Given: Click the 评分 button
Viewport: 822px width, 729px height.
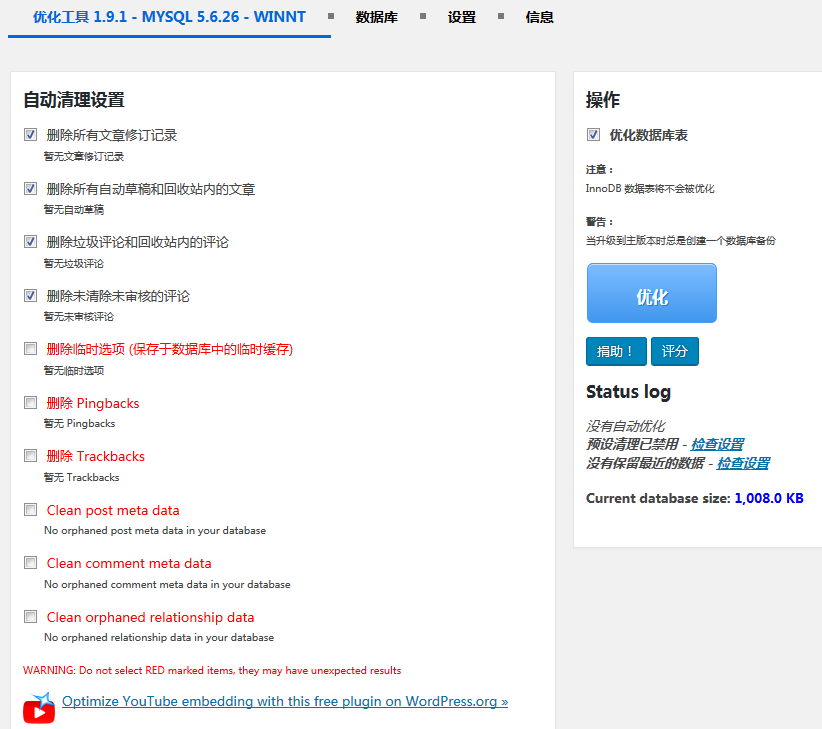Looking at the screenshot, I should pyautogui.click(x=675, y=352).
